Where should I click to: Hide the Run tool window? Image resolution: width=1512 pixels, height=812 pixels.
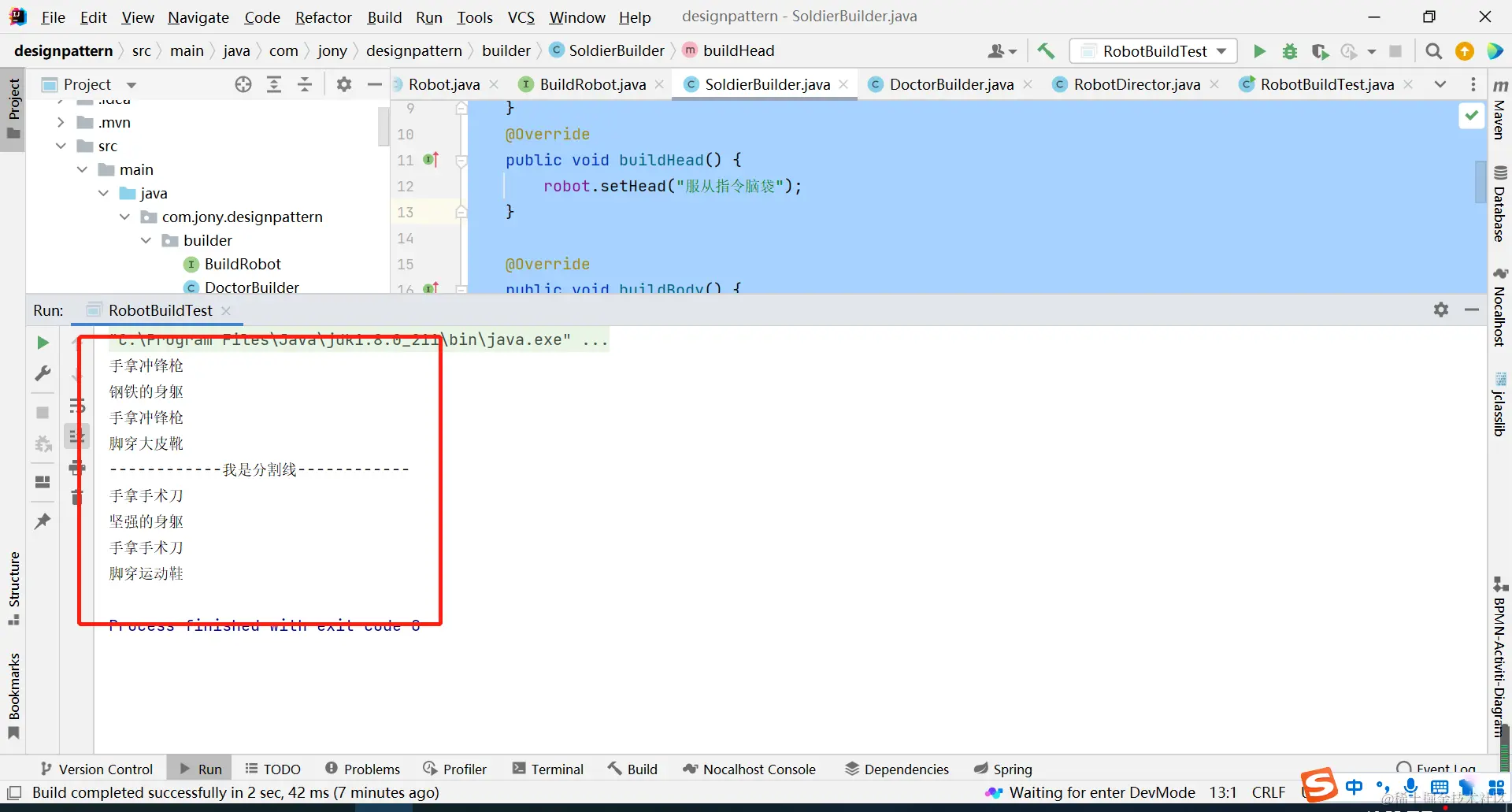click(x=1472, y=310)
